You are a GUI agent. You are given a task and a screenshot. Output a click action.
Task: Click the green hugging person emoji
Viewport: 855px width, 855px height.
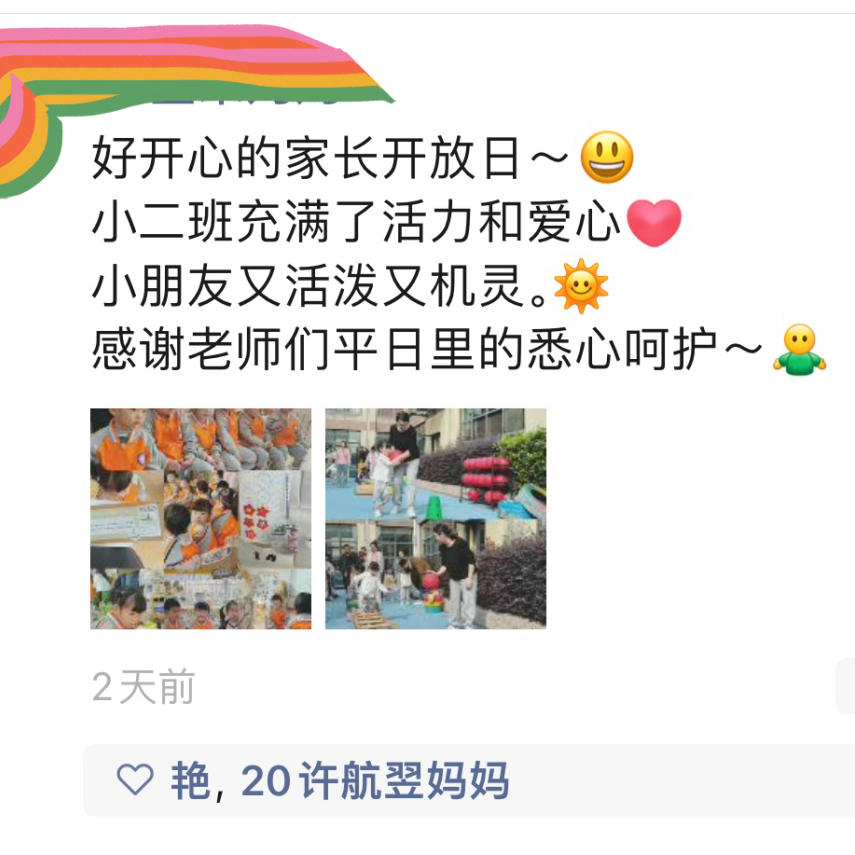799,350
